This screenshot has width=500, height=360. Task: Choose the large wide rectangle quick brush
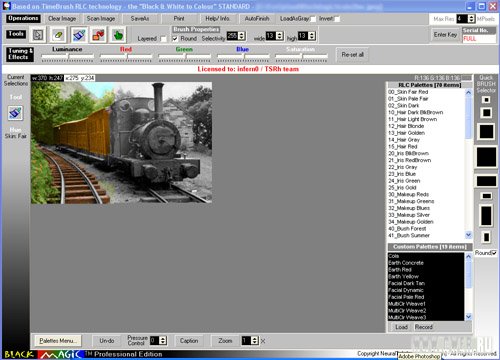486,181
